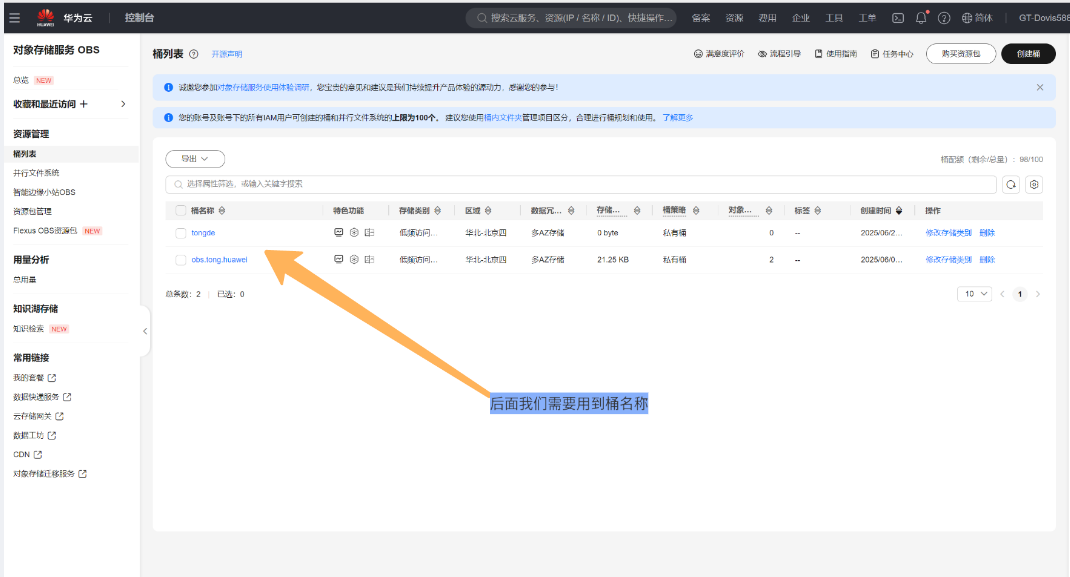Viewport: 1070px width, 577px height.
Task: Open the hamburger menu in top-left corner
Action: point(14,17)
